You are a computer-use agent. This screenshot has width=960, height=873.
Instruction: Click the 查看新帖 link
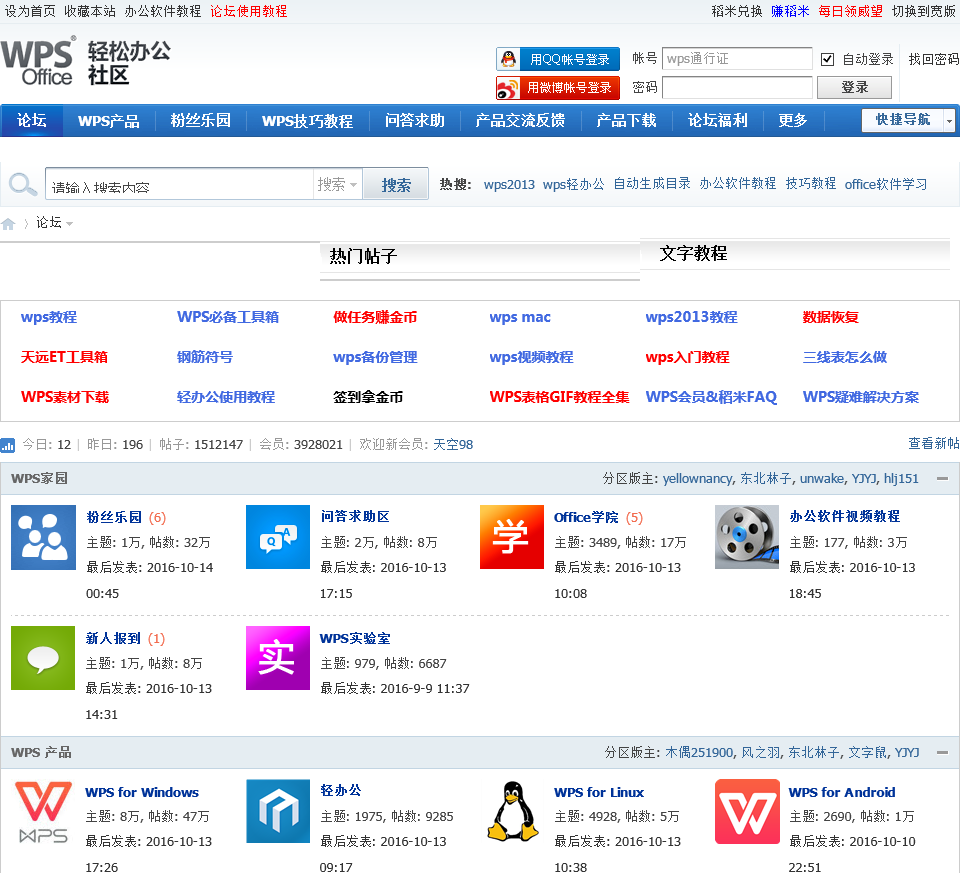click(934, 444)
